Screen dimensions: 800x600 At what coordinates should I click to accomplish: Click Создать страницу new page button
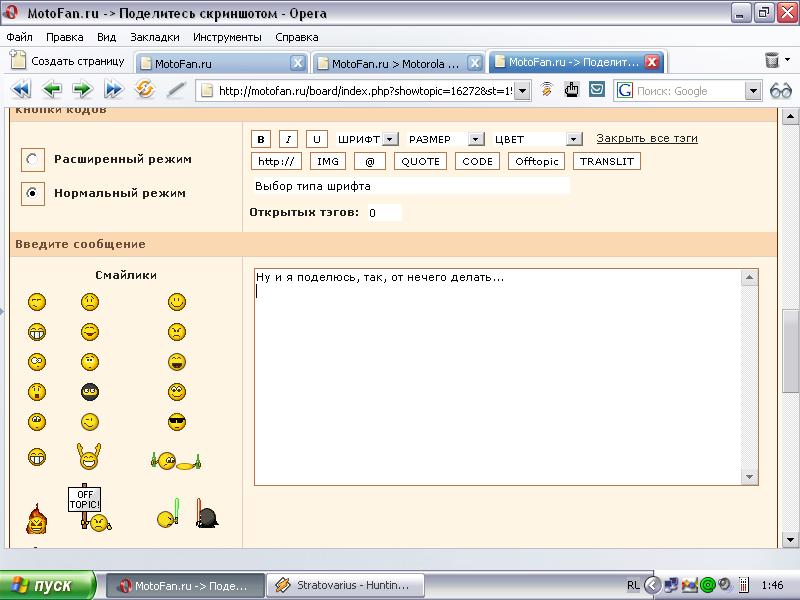coord(68,61)
